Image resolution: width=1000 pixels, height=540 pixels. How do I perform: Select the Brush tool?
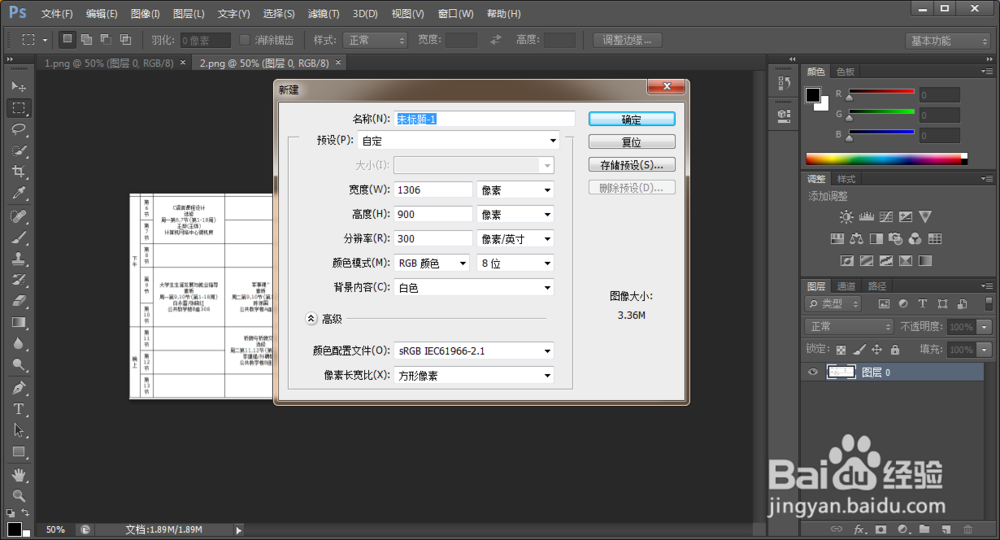pos(18,238)
